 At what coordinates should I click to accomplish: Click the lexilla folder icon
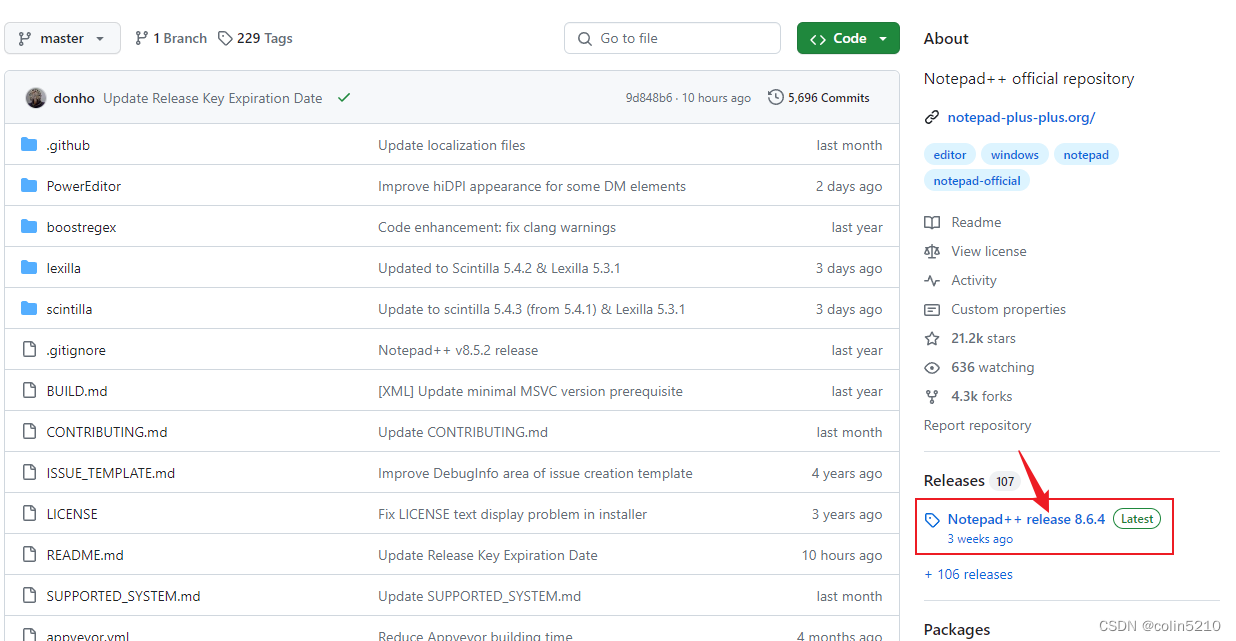pos(29,268)
